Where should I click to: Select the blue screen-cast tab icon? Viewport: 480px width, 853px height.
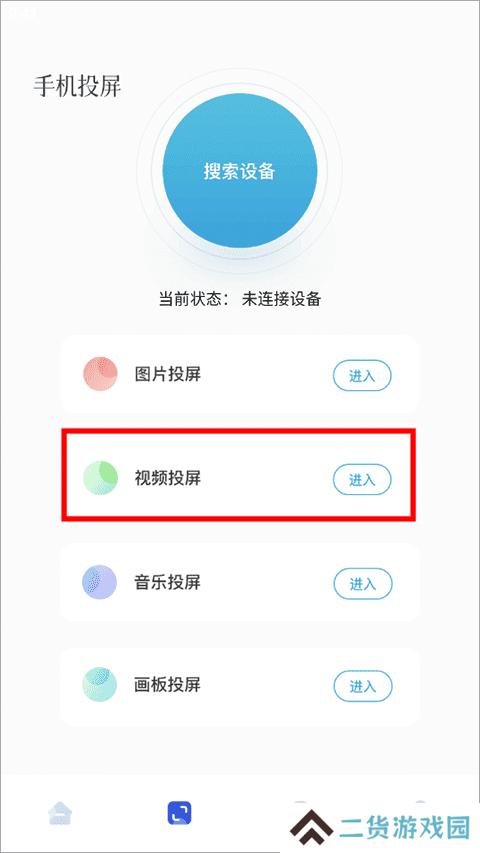tap(180, 813)
